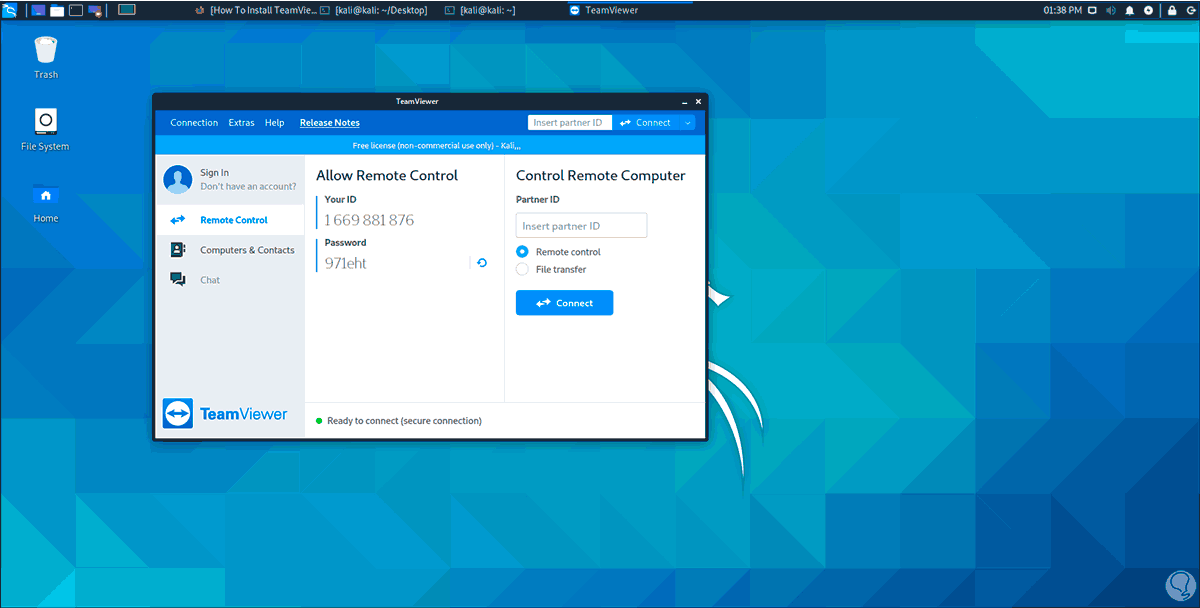The height and width of the screenshot is (608, 1200).
Task: Open the volume icon in tray
Action: coord(1111,10)
